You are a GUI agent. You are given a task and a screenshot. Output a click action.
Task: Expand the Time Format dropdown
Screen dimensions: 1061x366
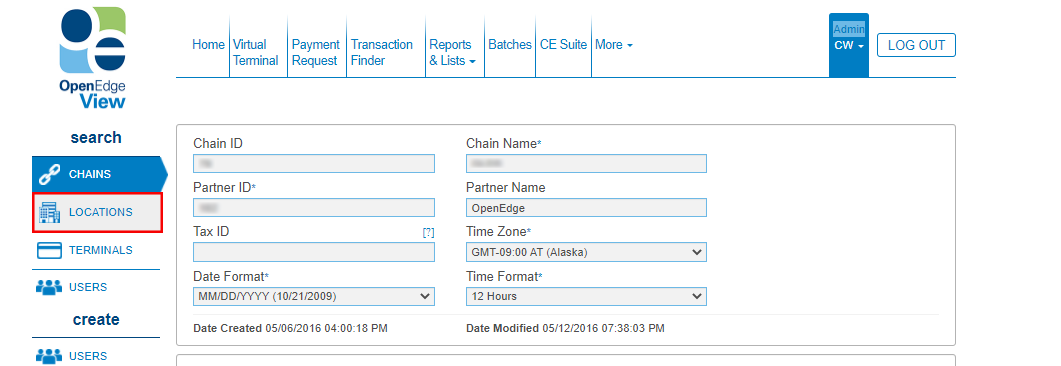(x=586, y=296)
